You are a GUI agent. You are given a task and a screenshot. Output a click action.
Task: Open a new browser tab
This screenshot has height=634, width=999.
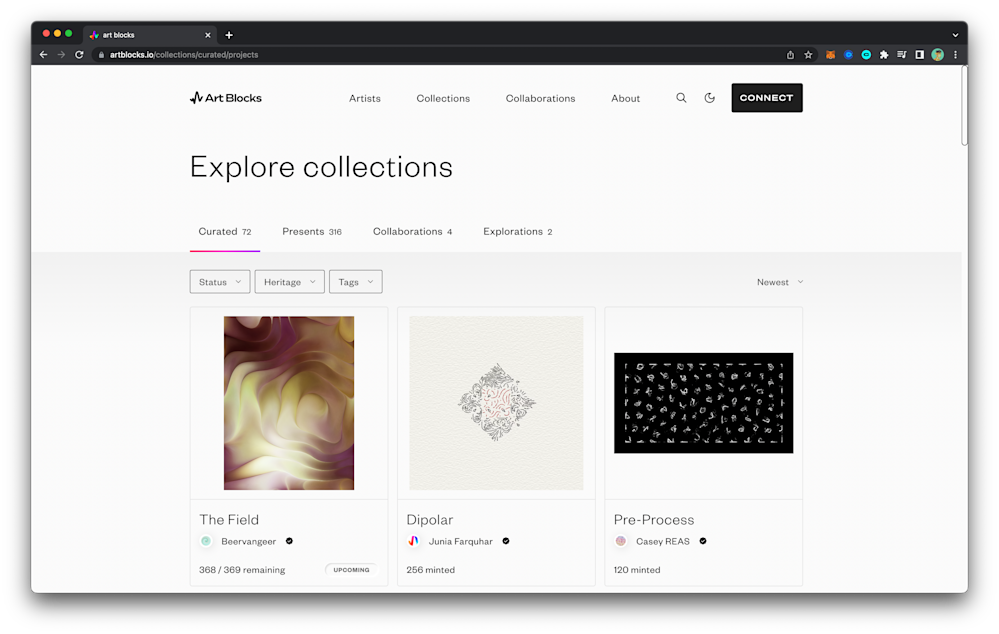[229, 35]
